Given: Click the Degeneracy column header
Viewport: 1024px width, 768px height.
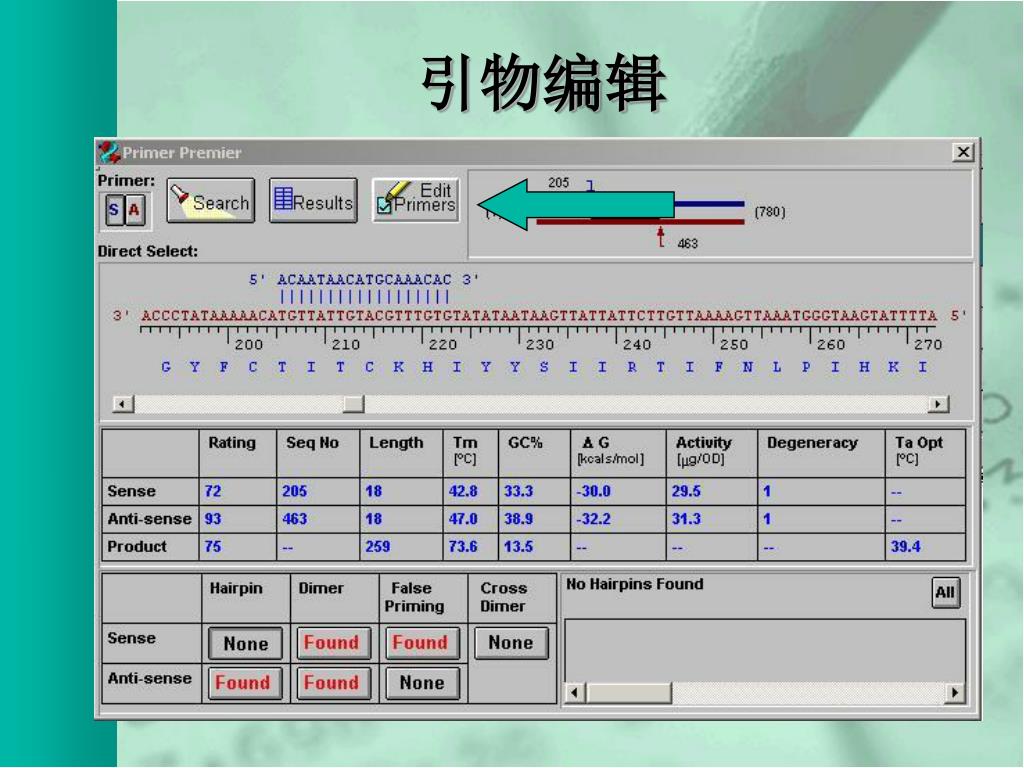Looking at the screenshot, I should coord(812,443).
